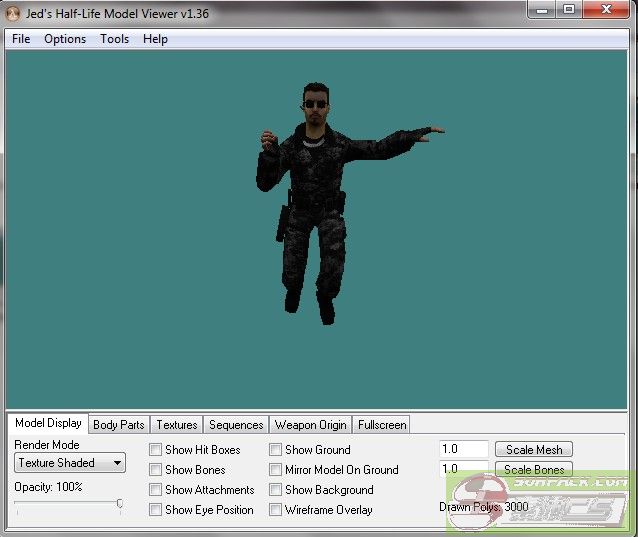Click the Scale Bones button

(x=534, y=469)
